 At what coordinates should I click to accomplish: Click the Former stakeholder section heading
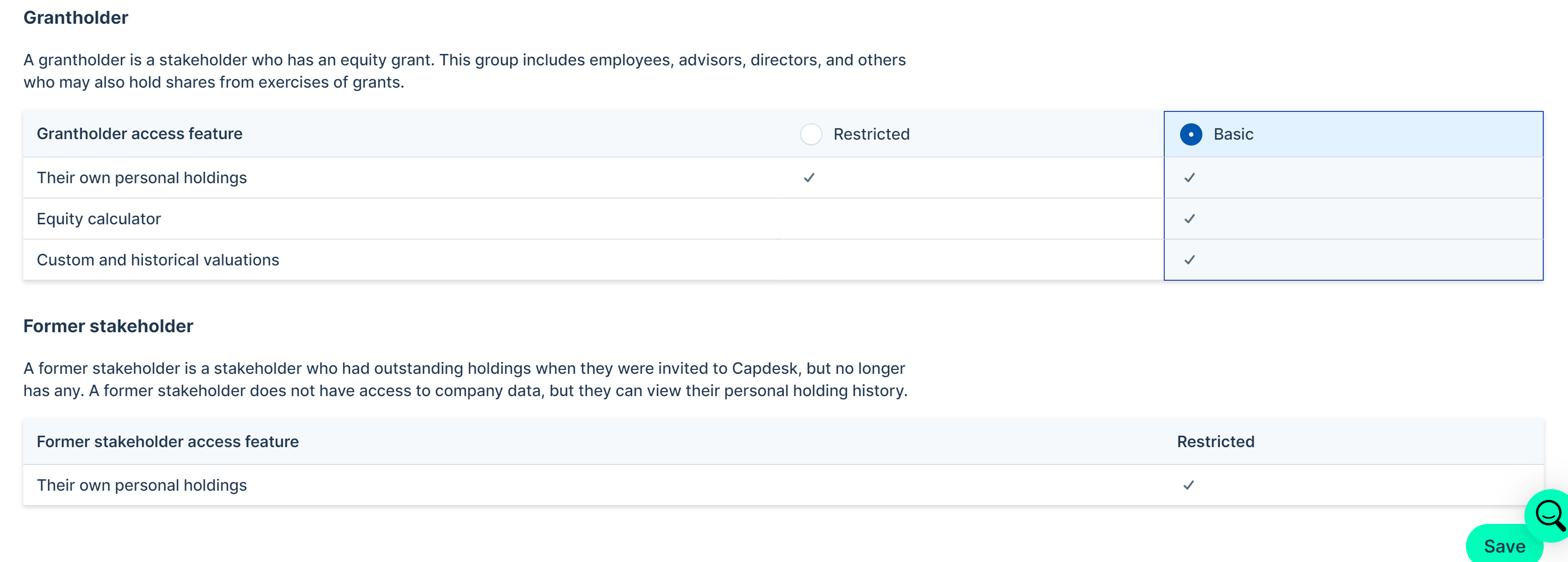(x=108, y=326)
